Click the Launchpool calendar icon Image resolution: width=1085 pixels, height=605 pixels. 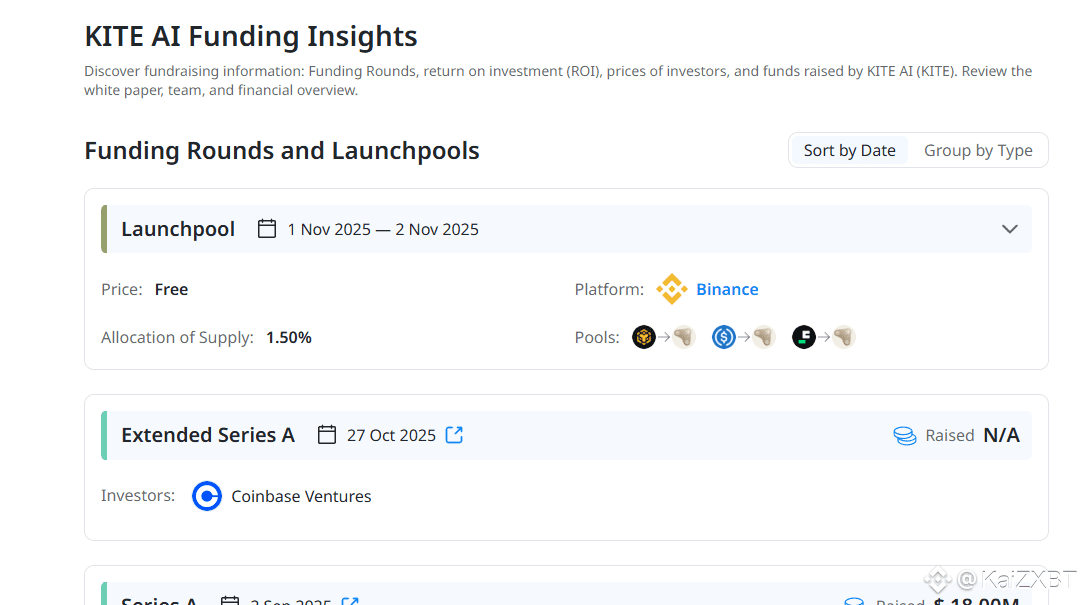267,229
